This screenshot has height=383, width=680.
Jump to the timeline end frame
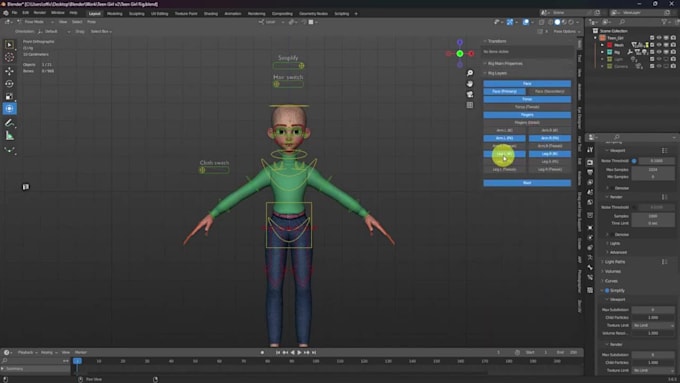click(x=314, y=353)
